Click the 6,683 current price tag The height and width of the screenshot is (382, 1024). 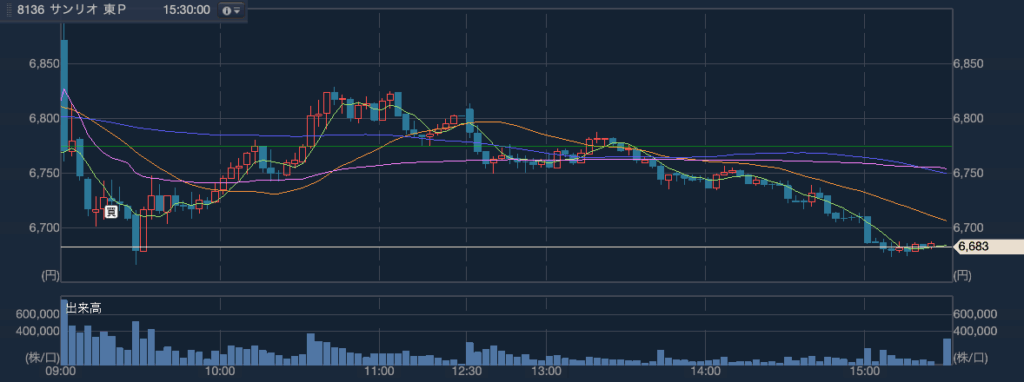[988, 247]
